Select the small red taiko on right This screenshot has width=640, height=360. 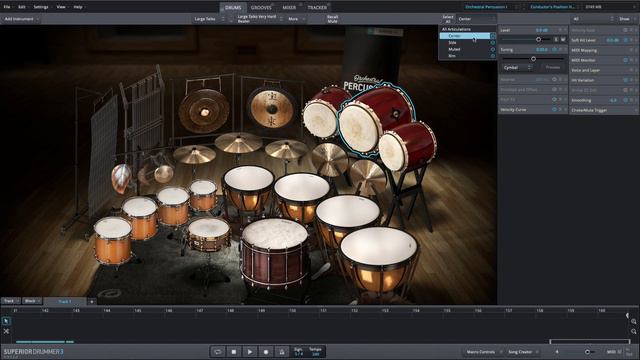pos(408,146)
